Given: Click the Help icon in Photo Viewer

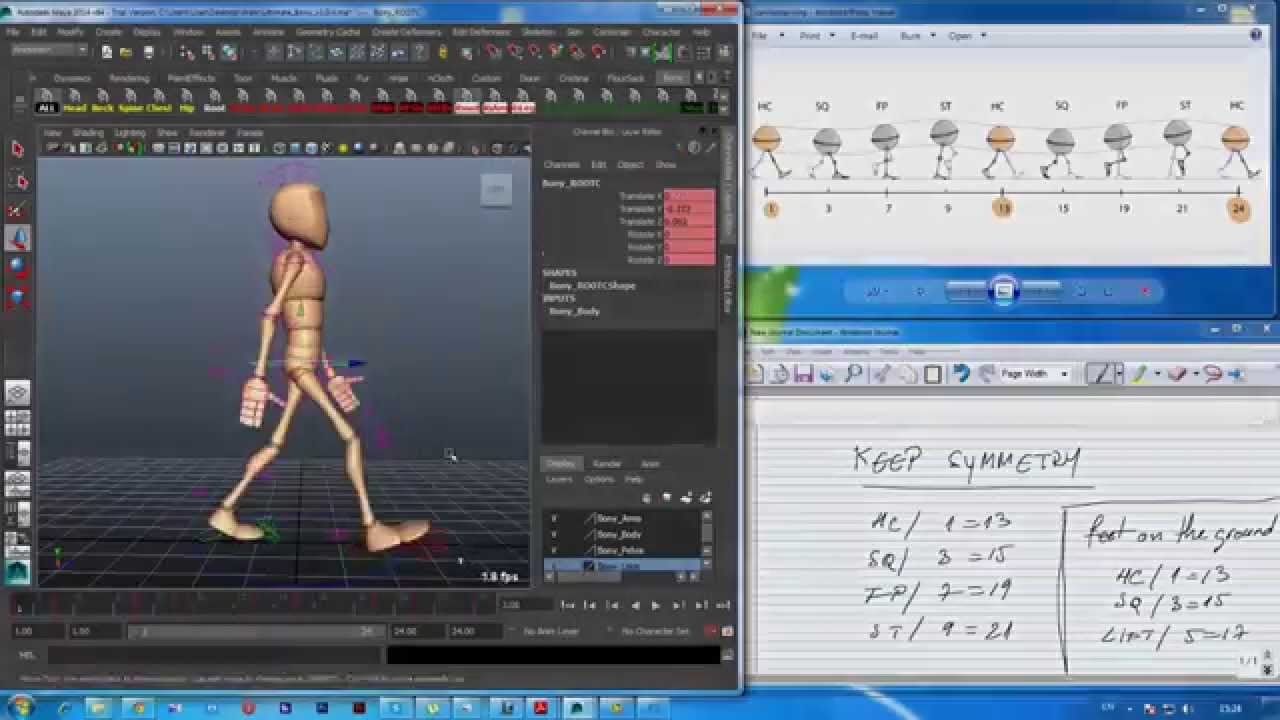Looking at the screenshot, I should tap(1256, 35).
